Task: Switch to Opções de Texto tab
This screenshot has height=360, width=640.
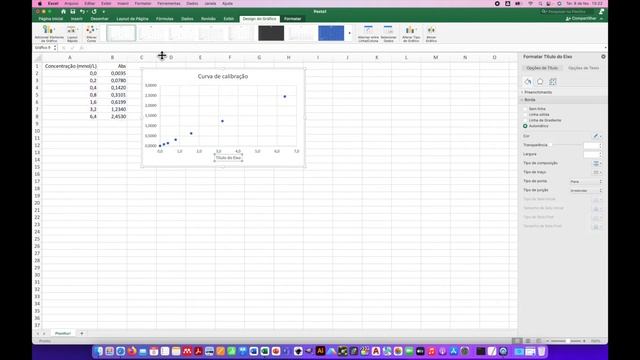Action: (583, 68)
